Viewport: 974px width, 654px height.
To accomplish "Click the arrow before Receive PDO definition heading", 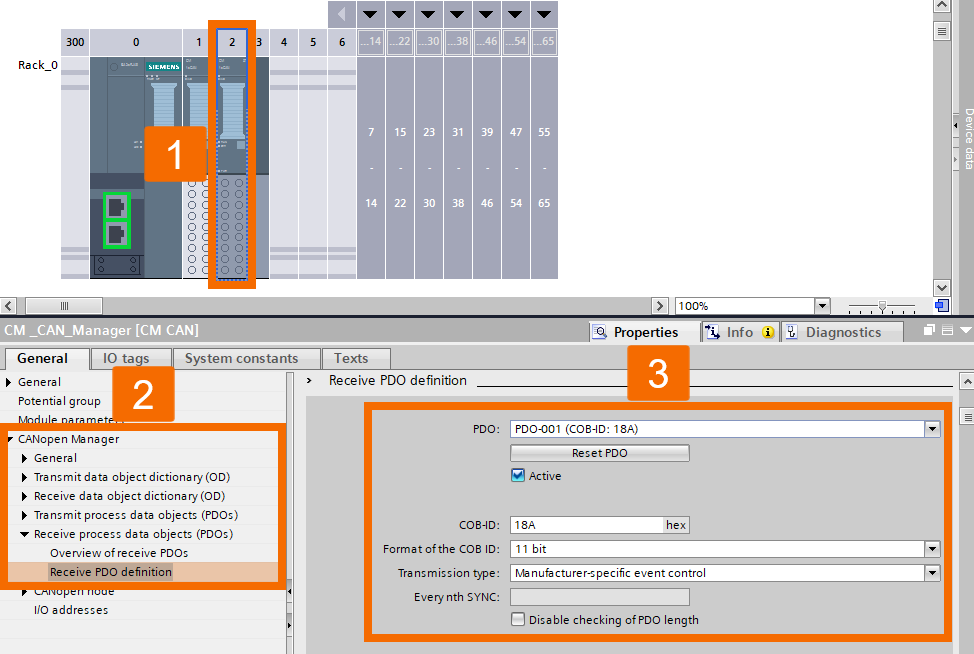I will click(309, 380).
